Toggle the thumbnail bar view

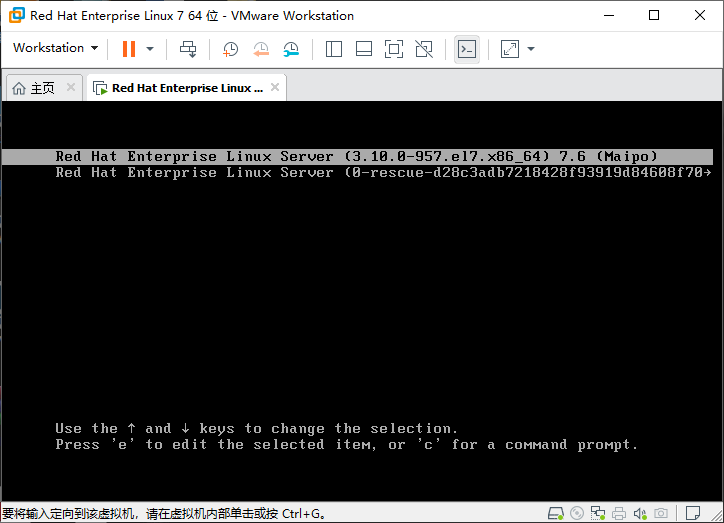pos(364,48)
